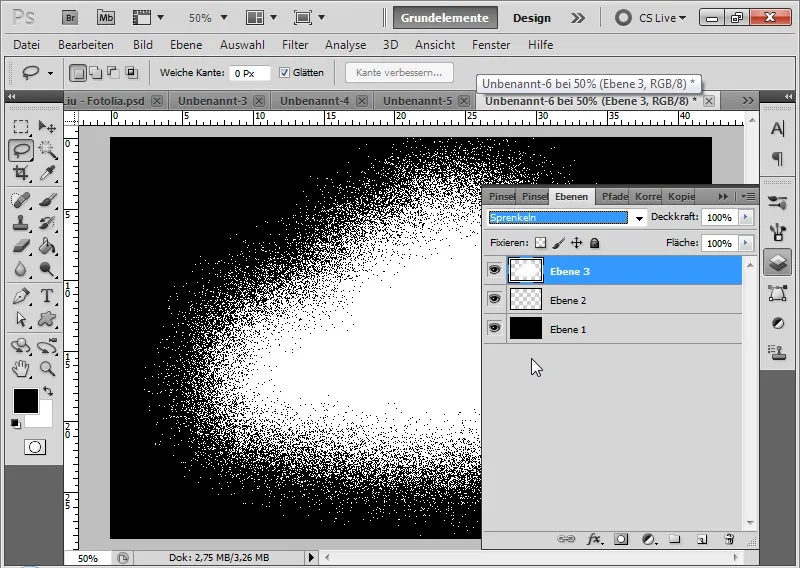Choose the Subtract from selection mode
This screenshot has width=800, height=568.
coord(113,73)
